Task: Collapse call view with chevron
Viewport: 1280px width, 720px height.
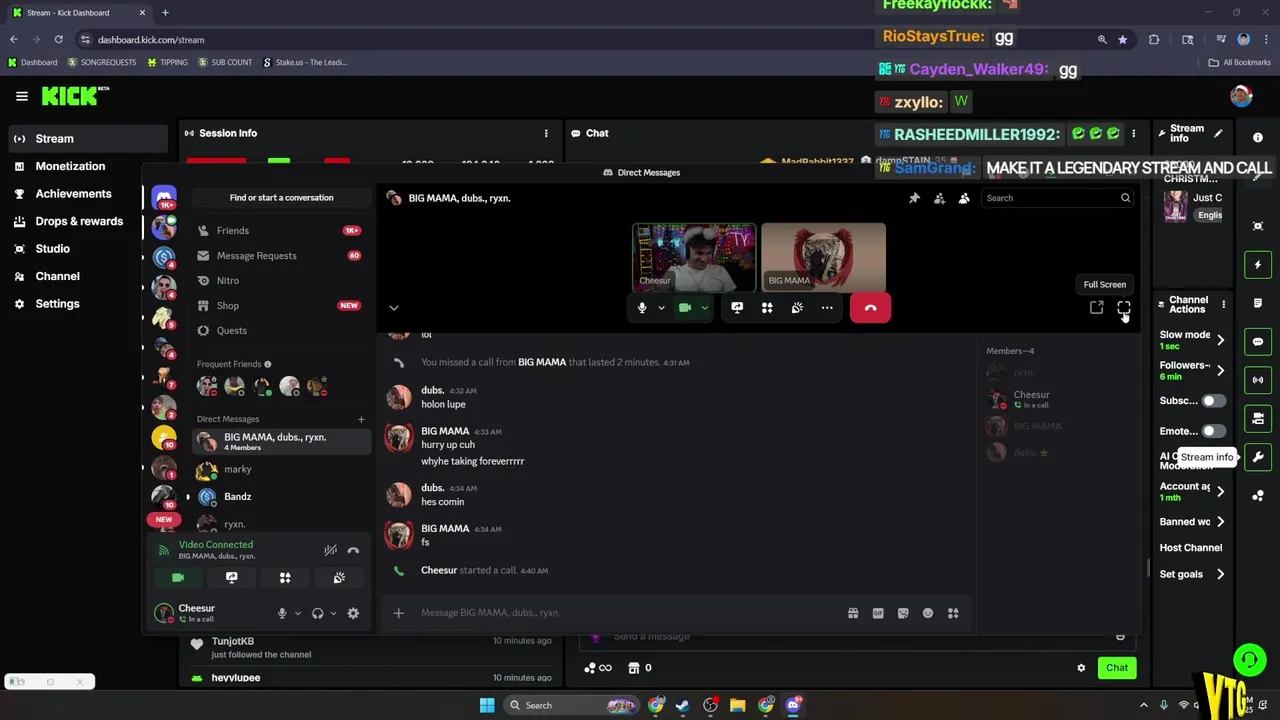Action: click(x=394, y=308)
